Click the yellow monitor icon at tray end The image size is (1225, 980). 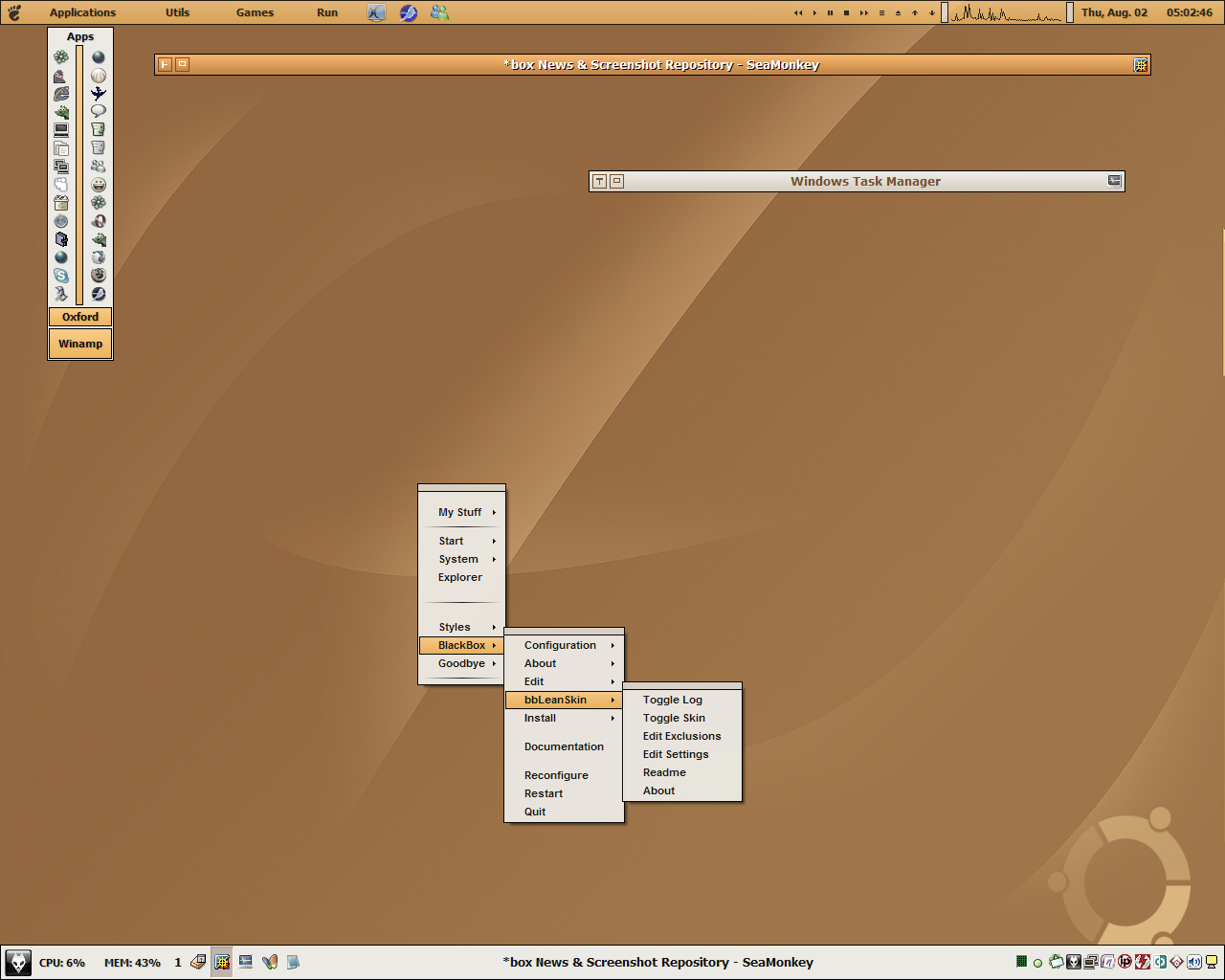(x=1212, y=962)
